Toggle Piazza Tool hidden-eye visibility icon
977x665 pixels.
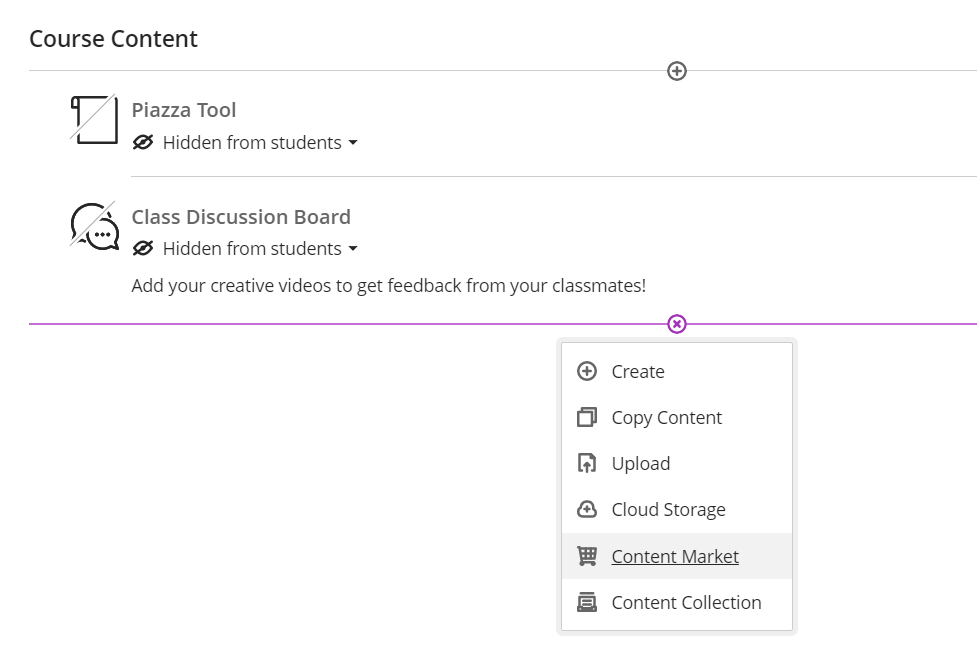click(143, 143)
